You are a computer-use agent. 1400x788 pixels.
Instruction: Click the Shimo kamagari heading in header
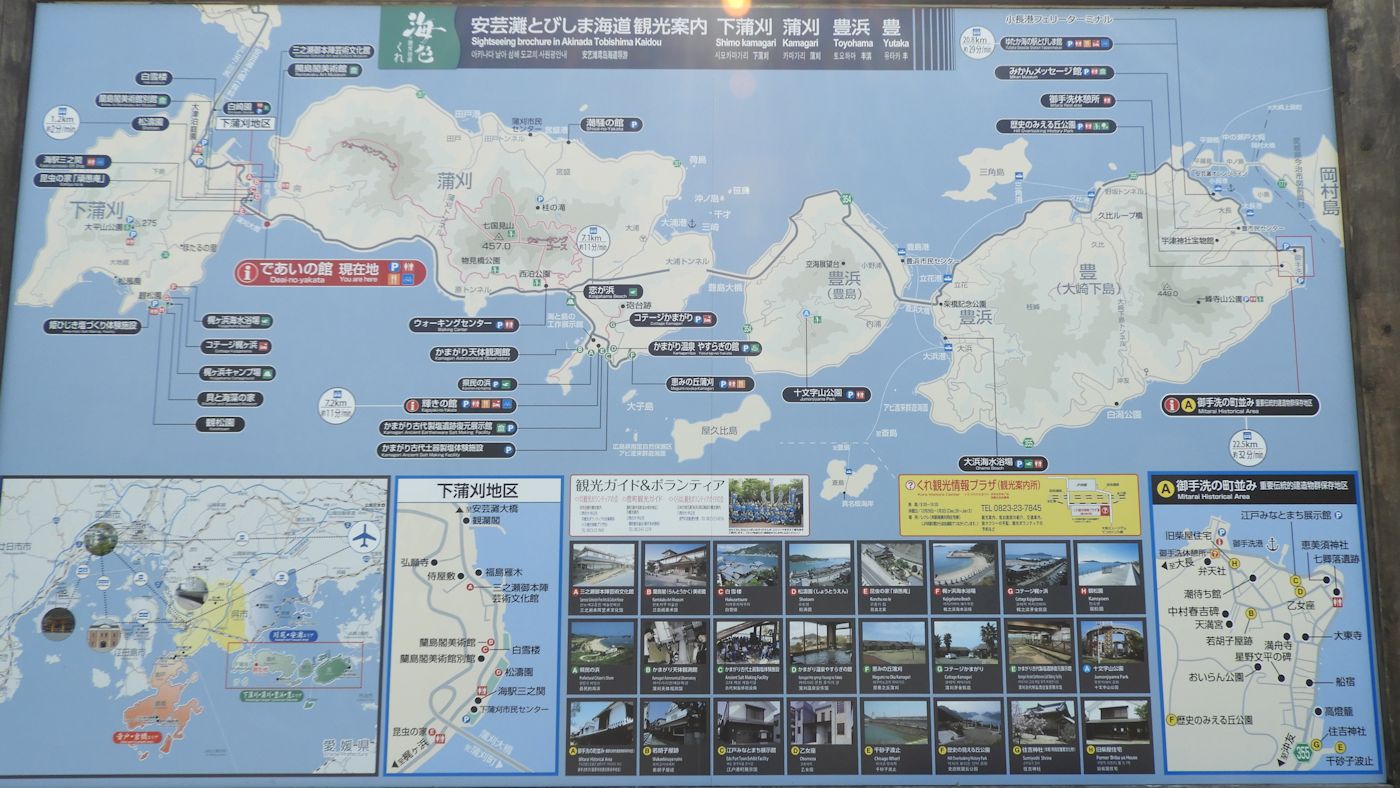tap(744, 43)
